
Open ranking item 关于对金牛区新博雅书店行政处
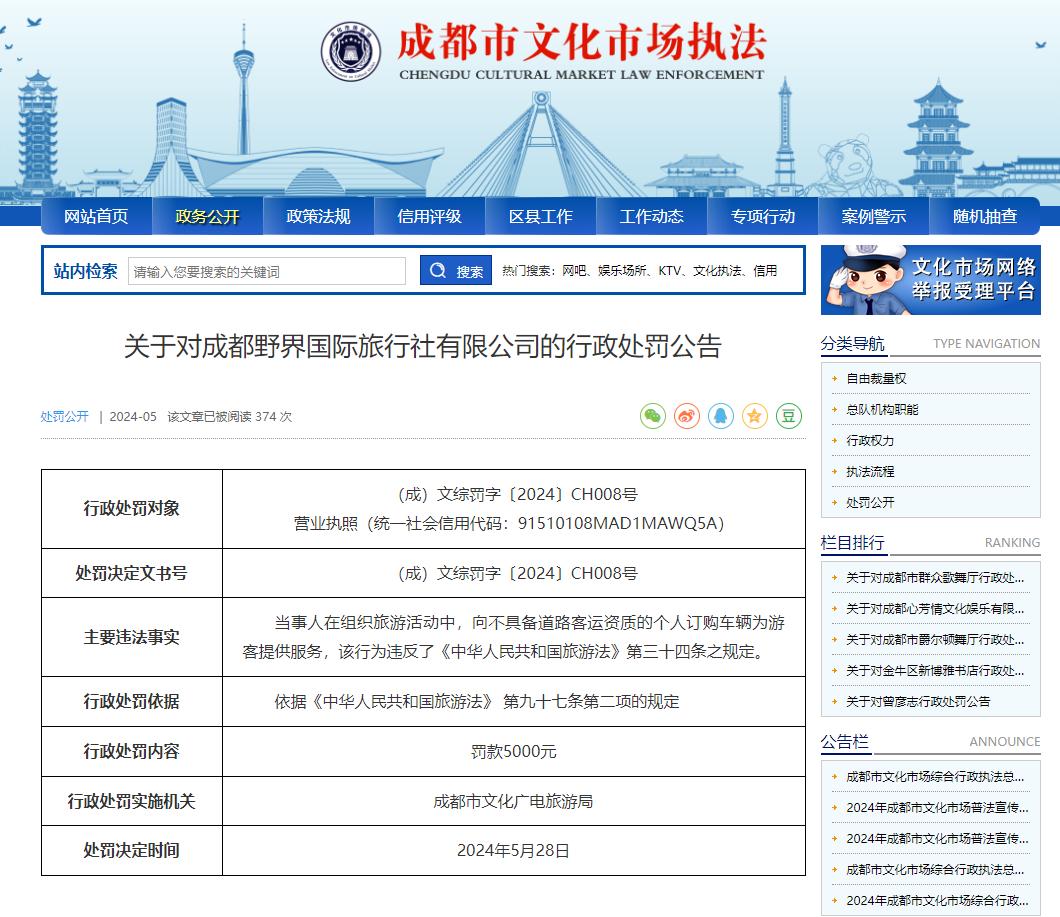pos(935,671)
